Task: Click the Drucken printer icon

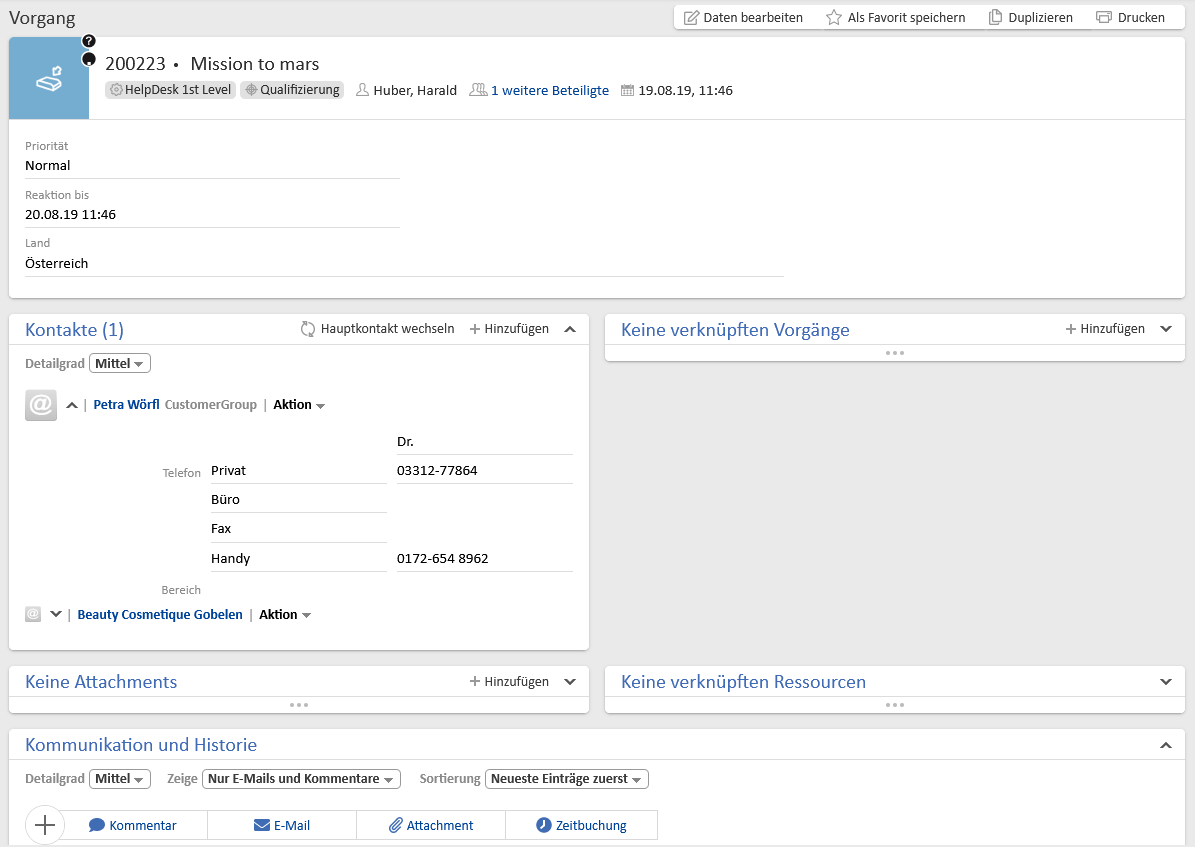Action: (1104, 17)
